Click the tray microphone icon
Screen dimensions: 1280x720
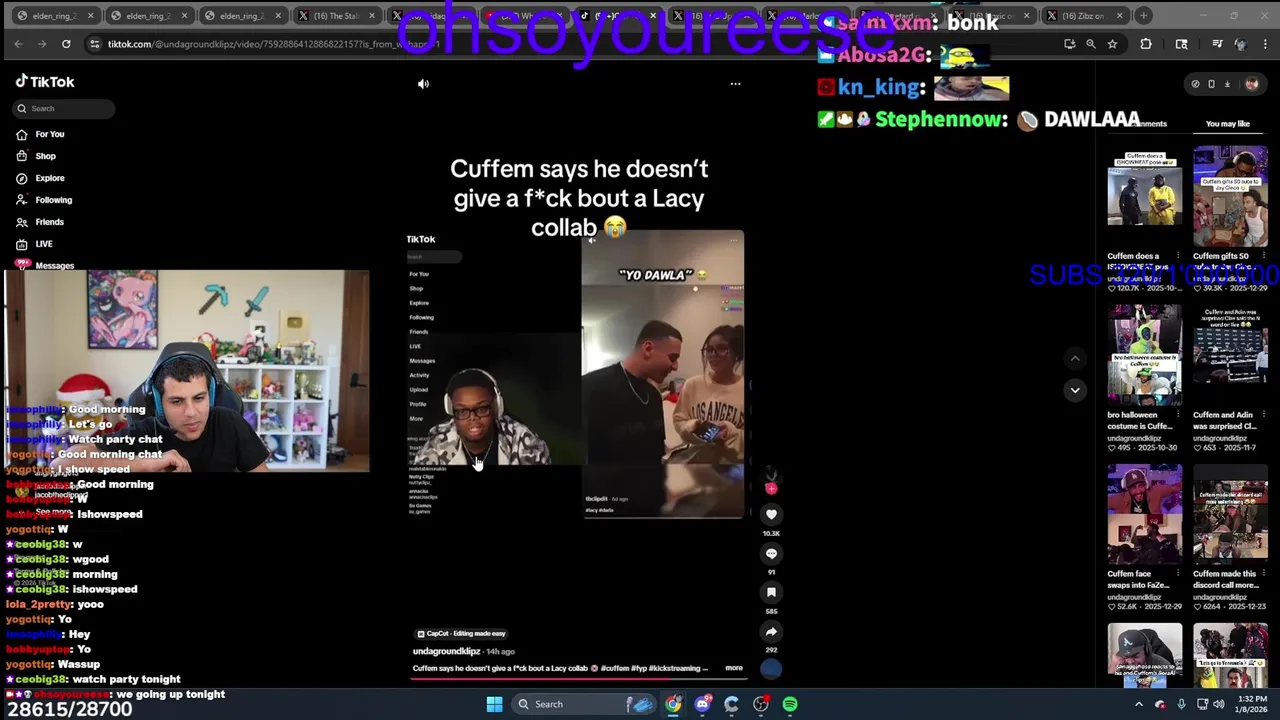click(1181, 704)
